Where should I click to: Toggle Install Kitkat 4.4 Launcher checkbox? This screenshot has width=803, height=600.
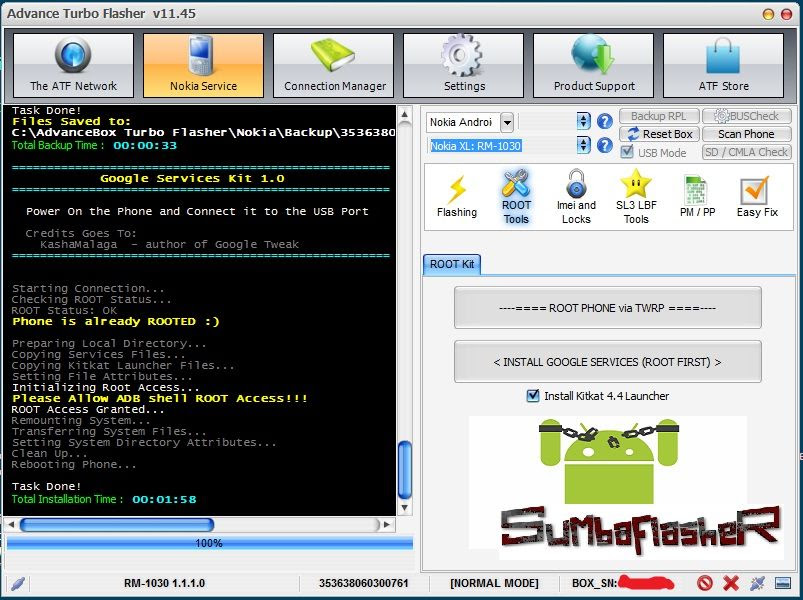pyautogui.click(x=533, y=396)
